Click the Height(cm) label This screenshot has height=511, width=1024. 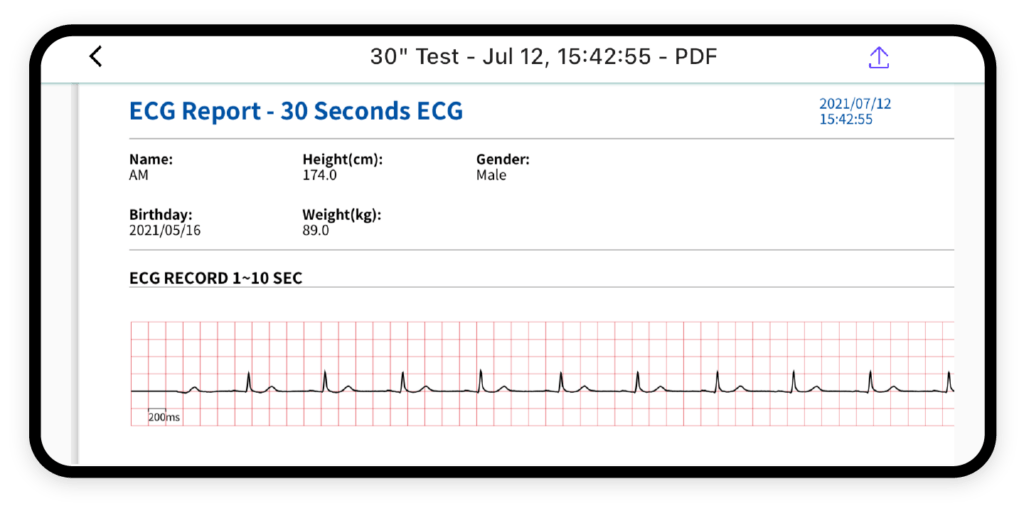(342, 159)
